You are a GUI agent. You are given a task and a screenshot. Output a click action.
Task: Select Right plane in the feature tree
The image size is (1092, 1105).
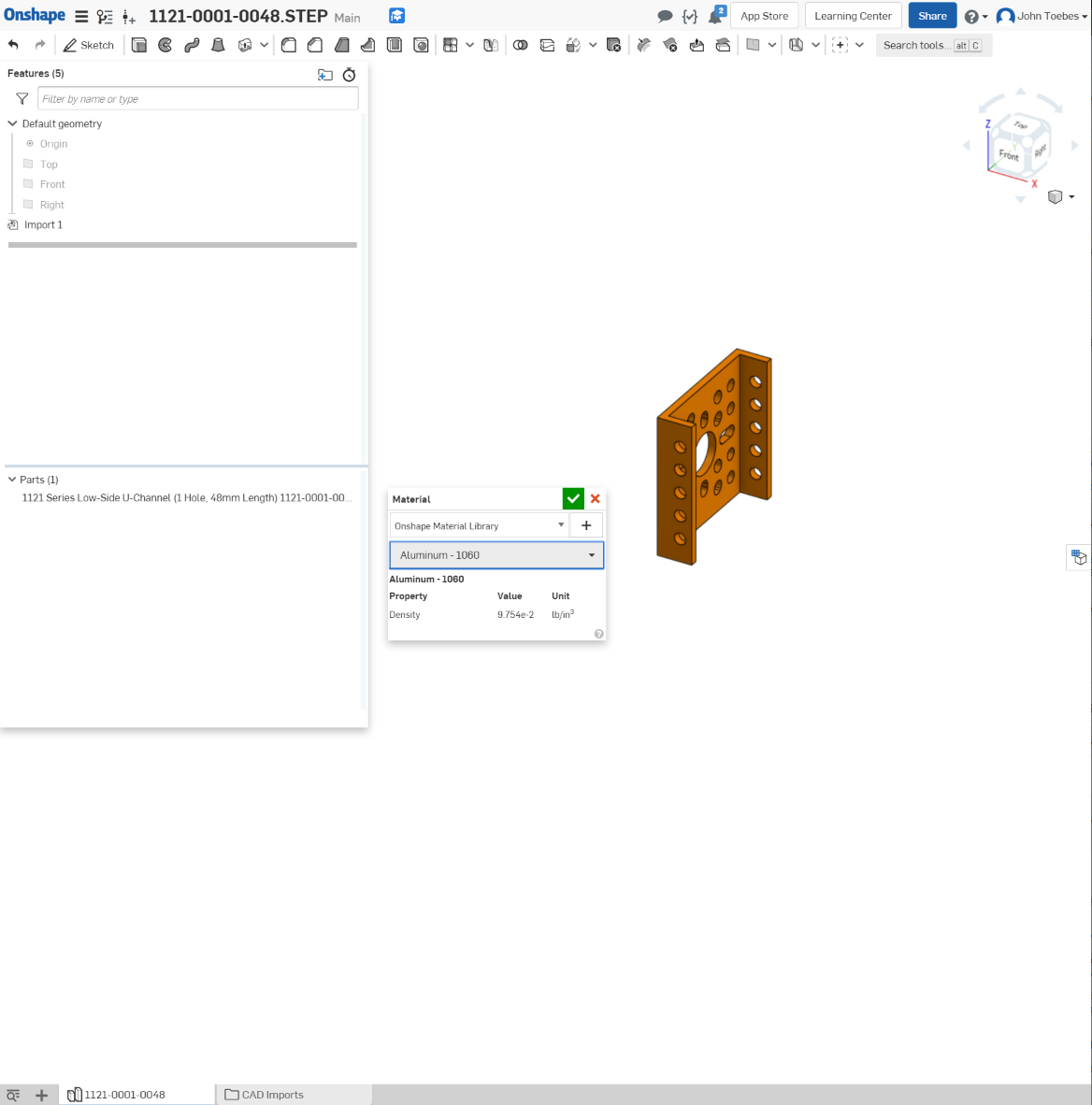(51, 205)
